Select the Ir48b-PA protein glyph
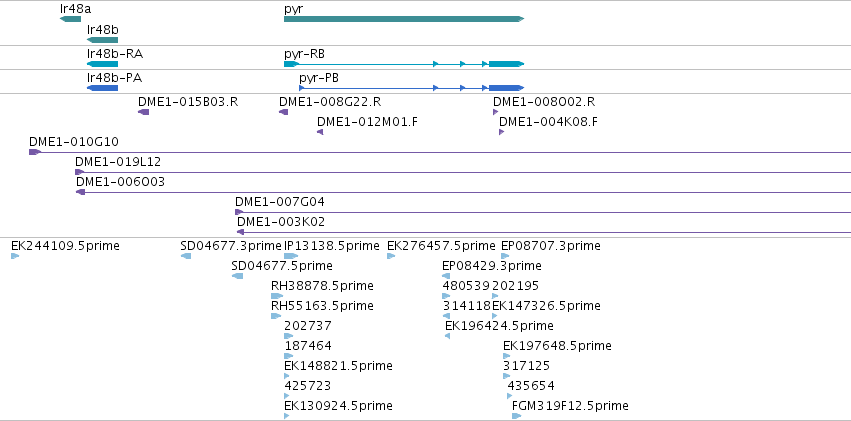Image resolution: width=851 pixels, height=421 pixels. (x=102, y=88)
